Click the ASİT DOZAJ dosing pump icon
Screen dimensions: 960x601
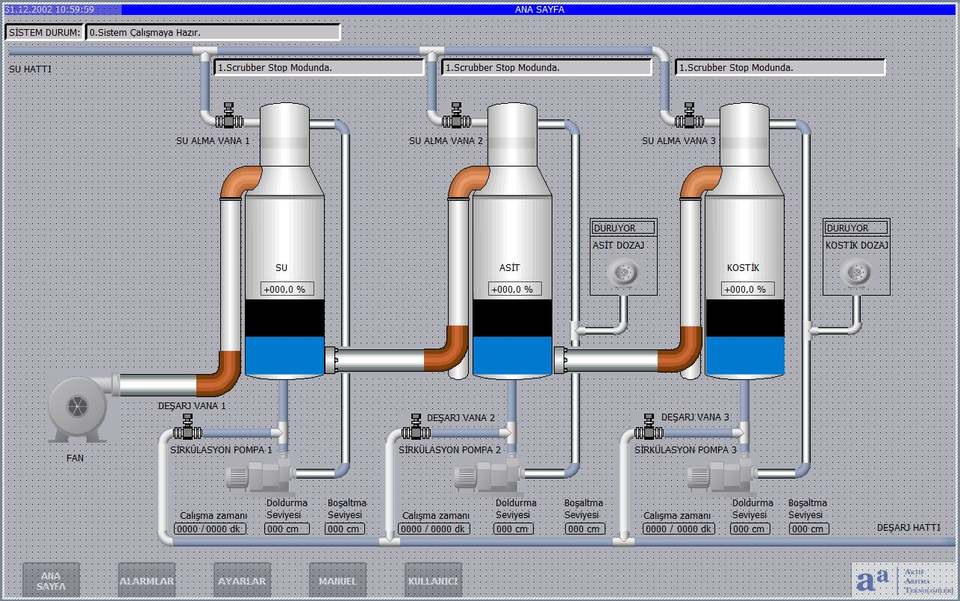[624, 271]
